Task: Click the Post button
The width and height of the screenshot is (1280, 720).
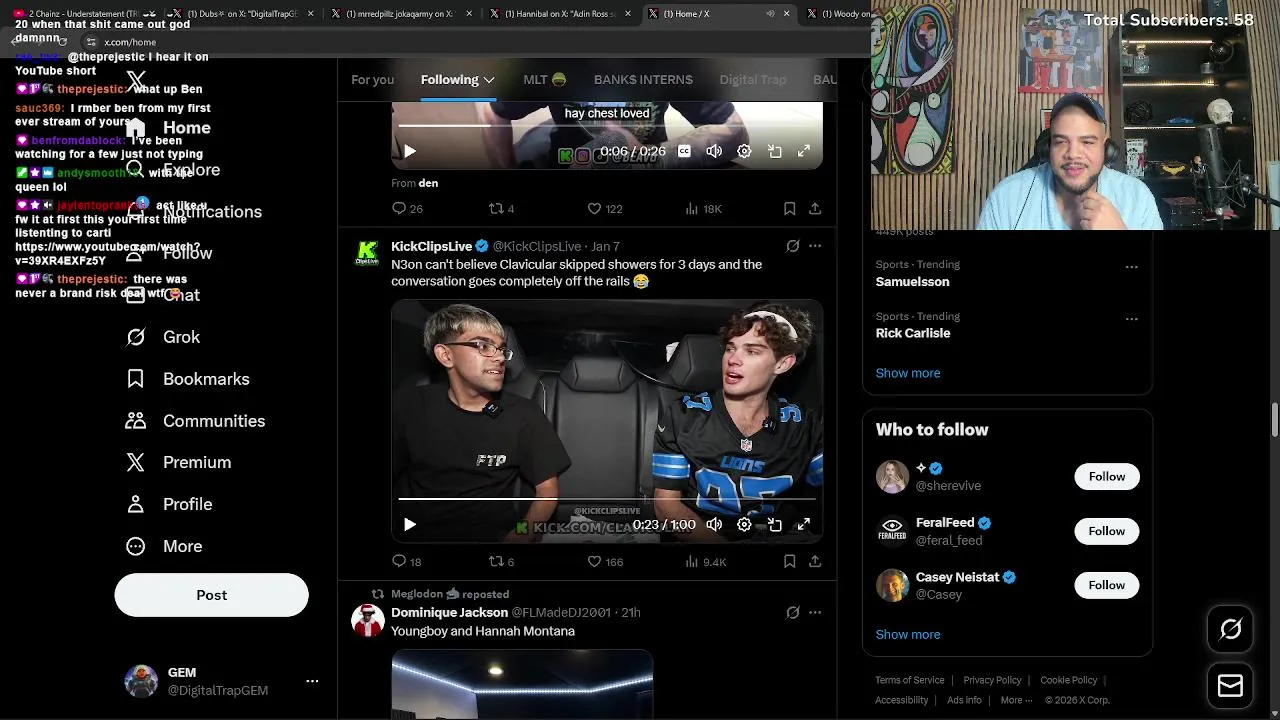Action: 211,595
